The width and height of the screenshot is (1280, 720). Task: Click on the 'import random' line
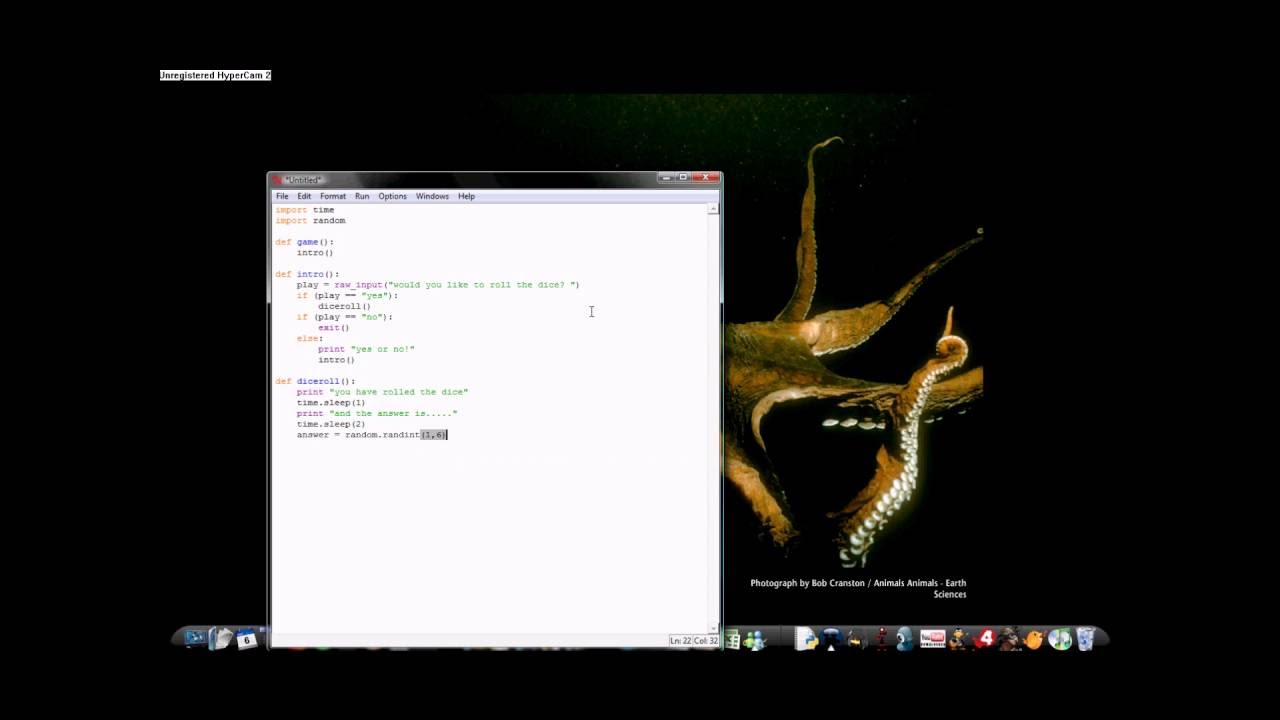pyautogui.click(x=310, y=221)
